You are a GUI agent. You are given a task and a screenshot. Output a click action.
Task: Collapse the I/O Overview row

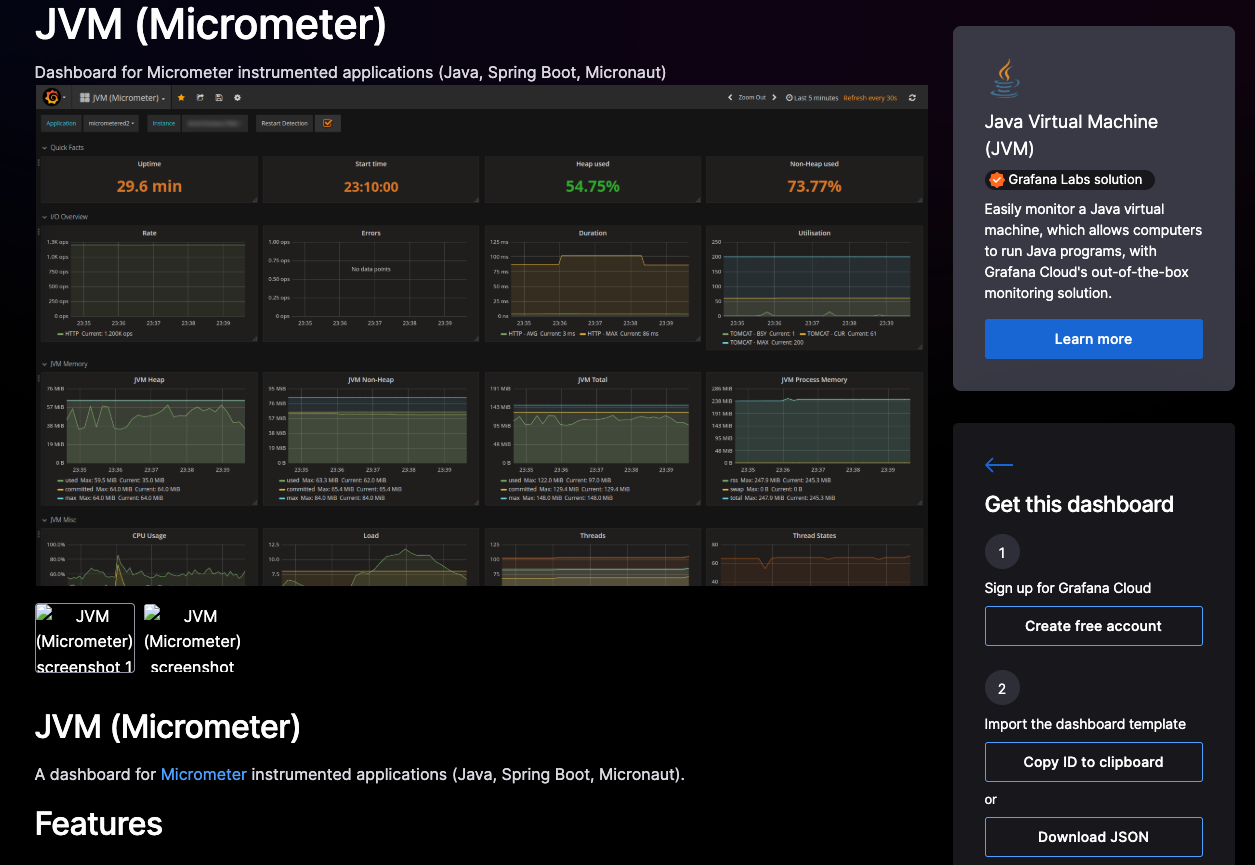[x=64, y=216]
